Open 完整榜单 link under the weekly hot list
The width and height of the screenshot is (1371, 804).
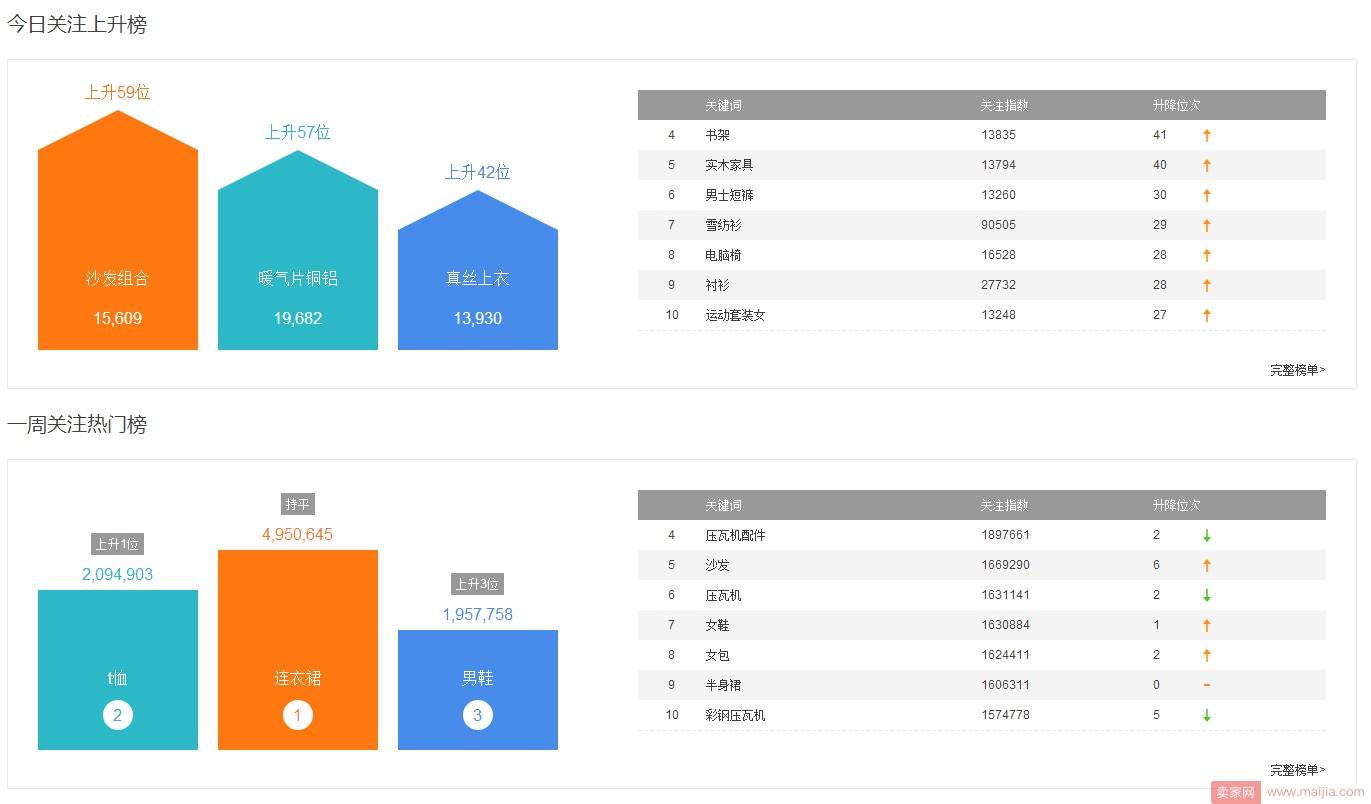coord(1298,770)
